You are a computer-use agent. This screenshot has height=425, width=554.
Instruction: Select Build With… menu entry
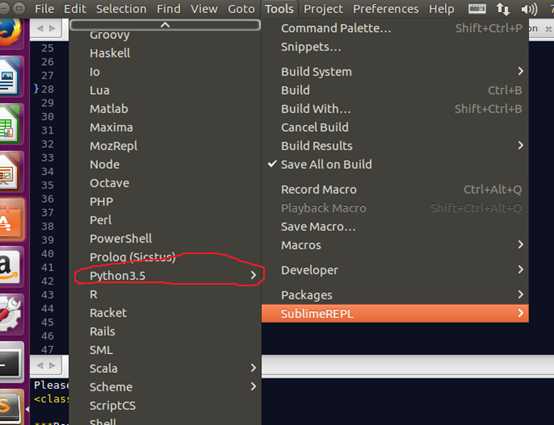pyautogui.click(x=395, y=109)
